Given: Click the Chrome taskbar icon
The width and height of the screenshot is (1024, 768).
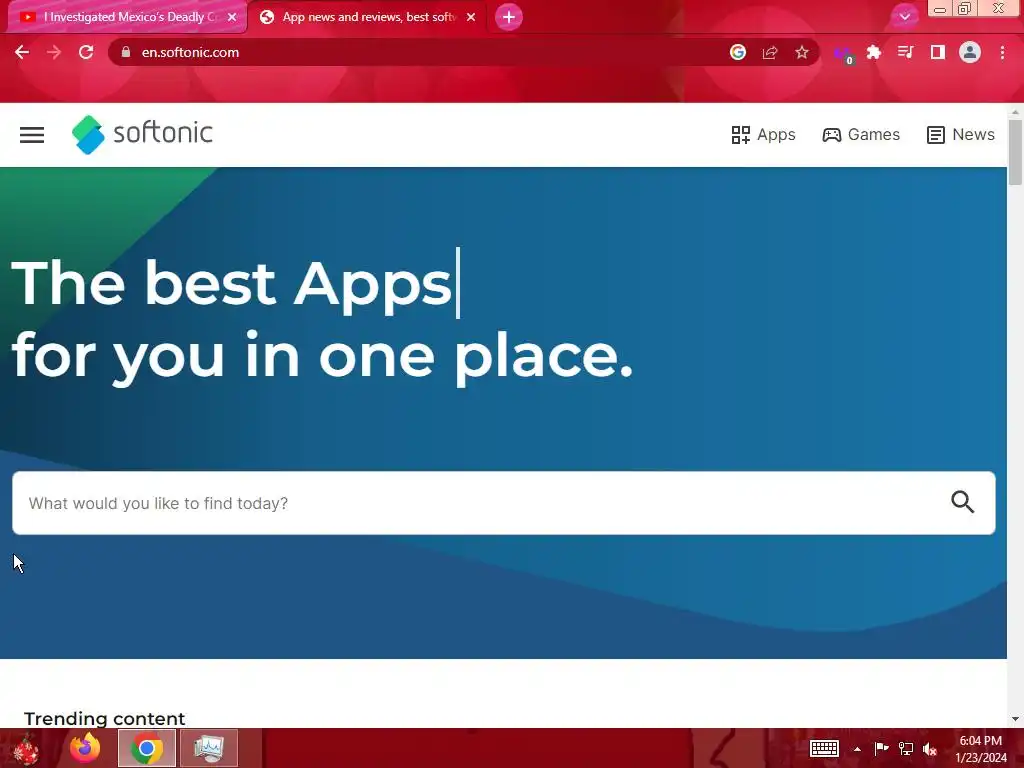Looking at the screenshot, I should pyautogui.click(x=147, y=748).
